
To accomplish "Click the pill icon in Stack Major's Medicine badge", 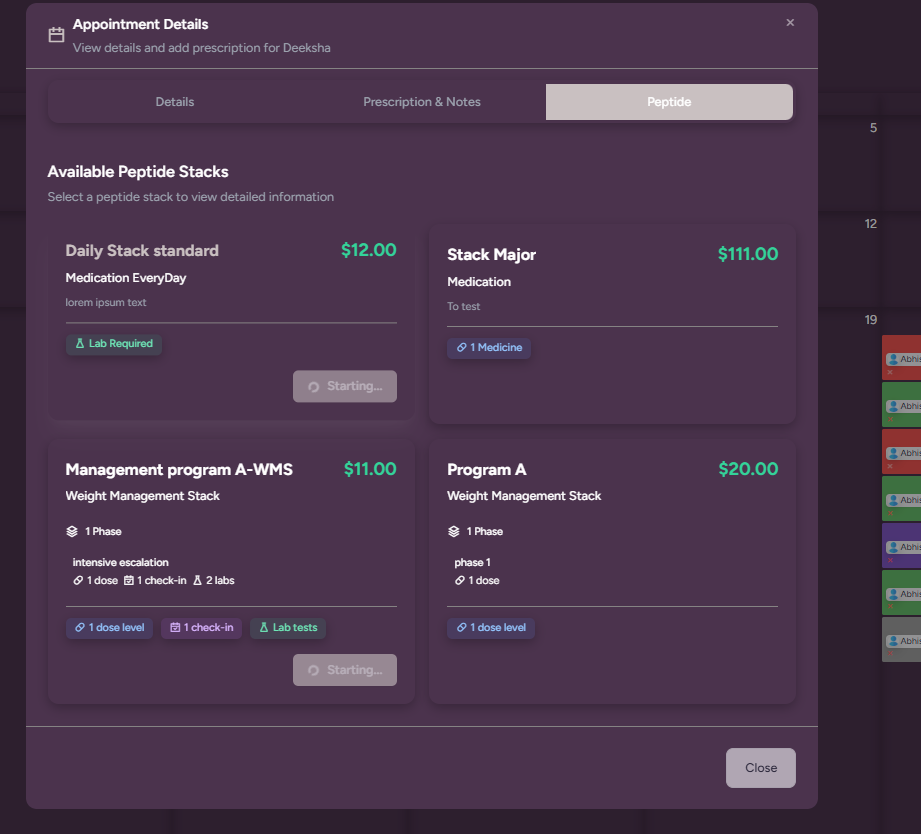I will (461, 348).
